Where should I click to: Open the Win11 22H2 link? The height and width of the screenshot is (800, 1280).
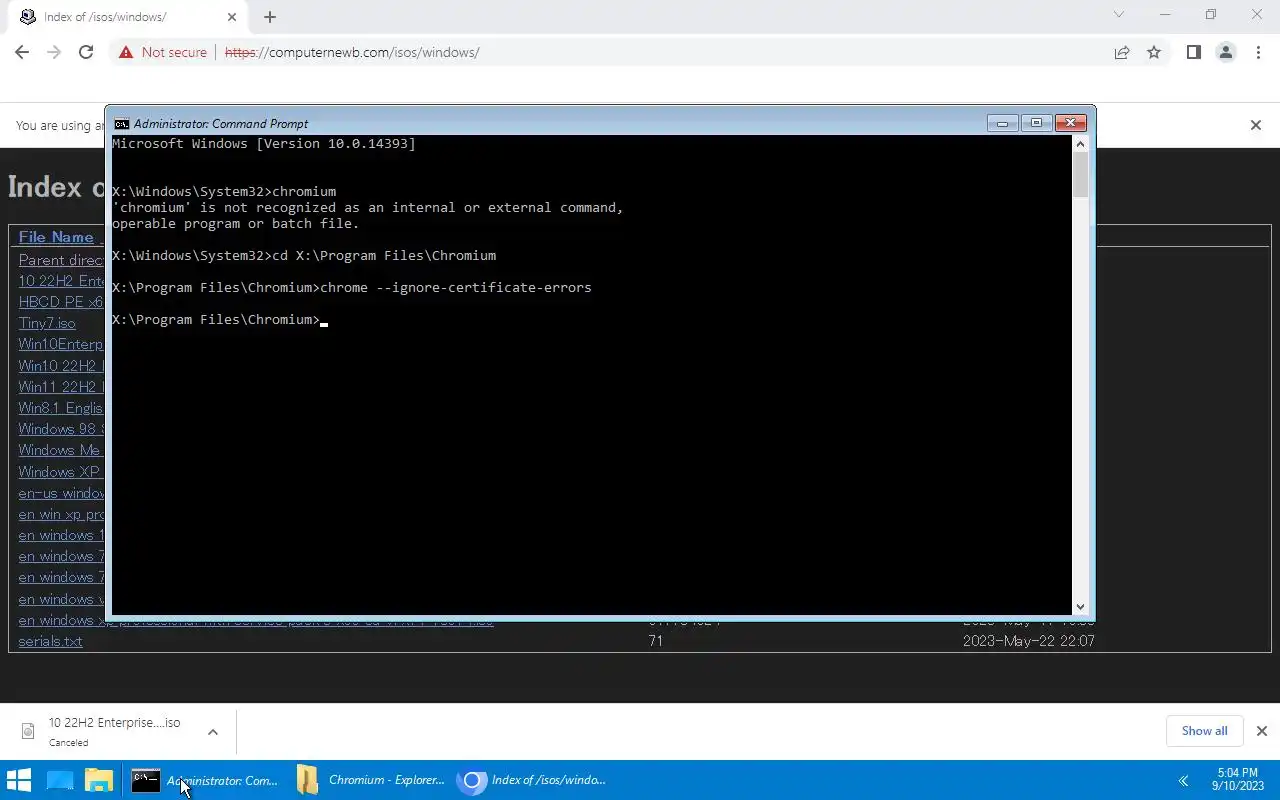tap(61, 387)
